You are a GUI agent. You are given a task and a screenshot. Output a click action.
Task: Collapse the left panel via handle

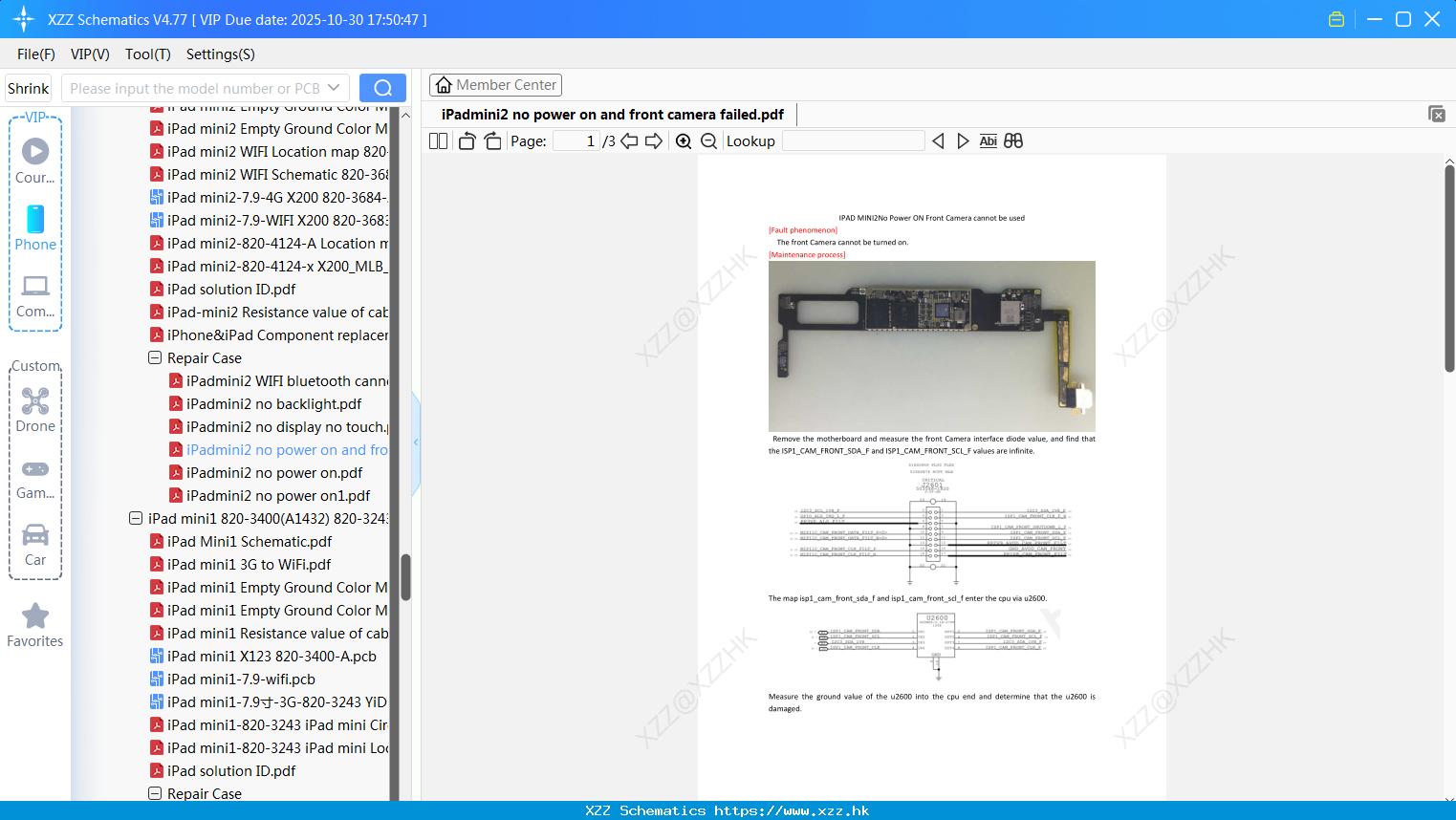[416, 442]
